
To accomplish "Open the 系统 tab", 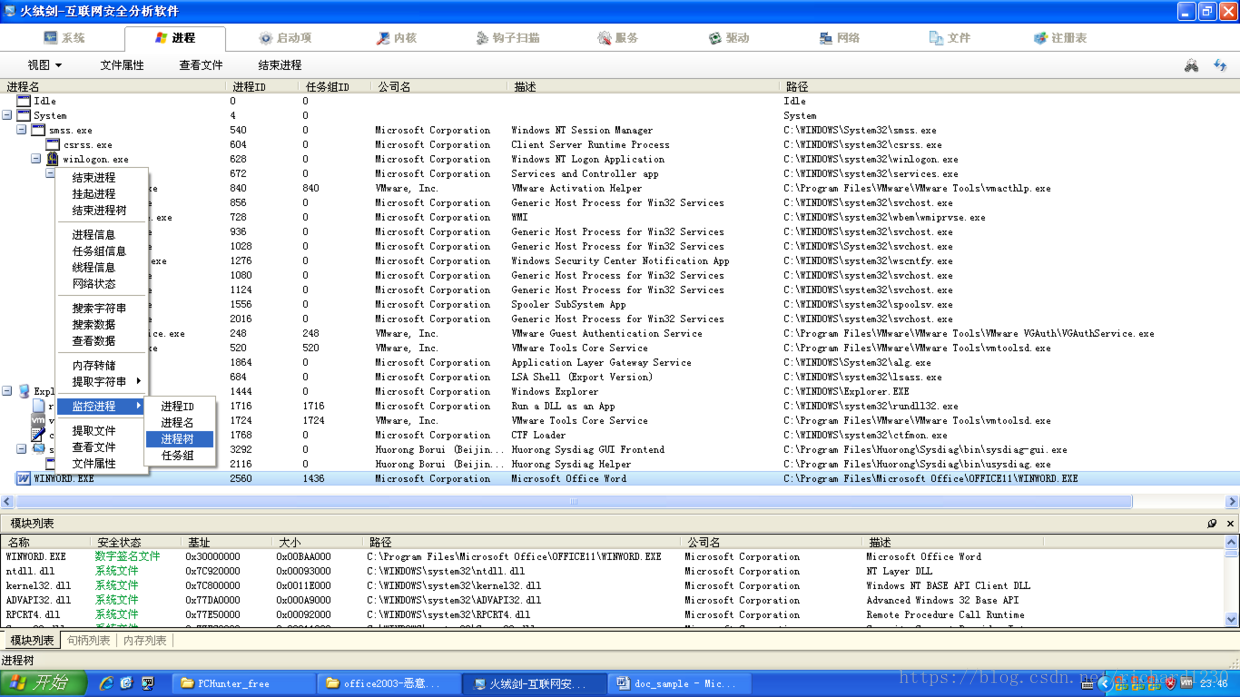I will click(x=64, y=38).
